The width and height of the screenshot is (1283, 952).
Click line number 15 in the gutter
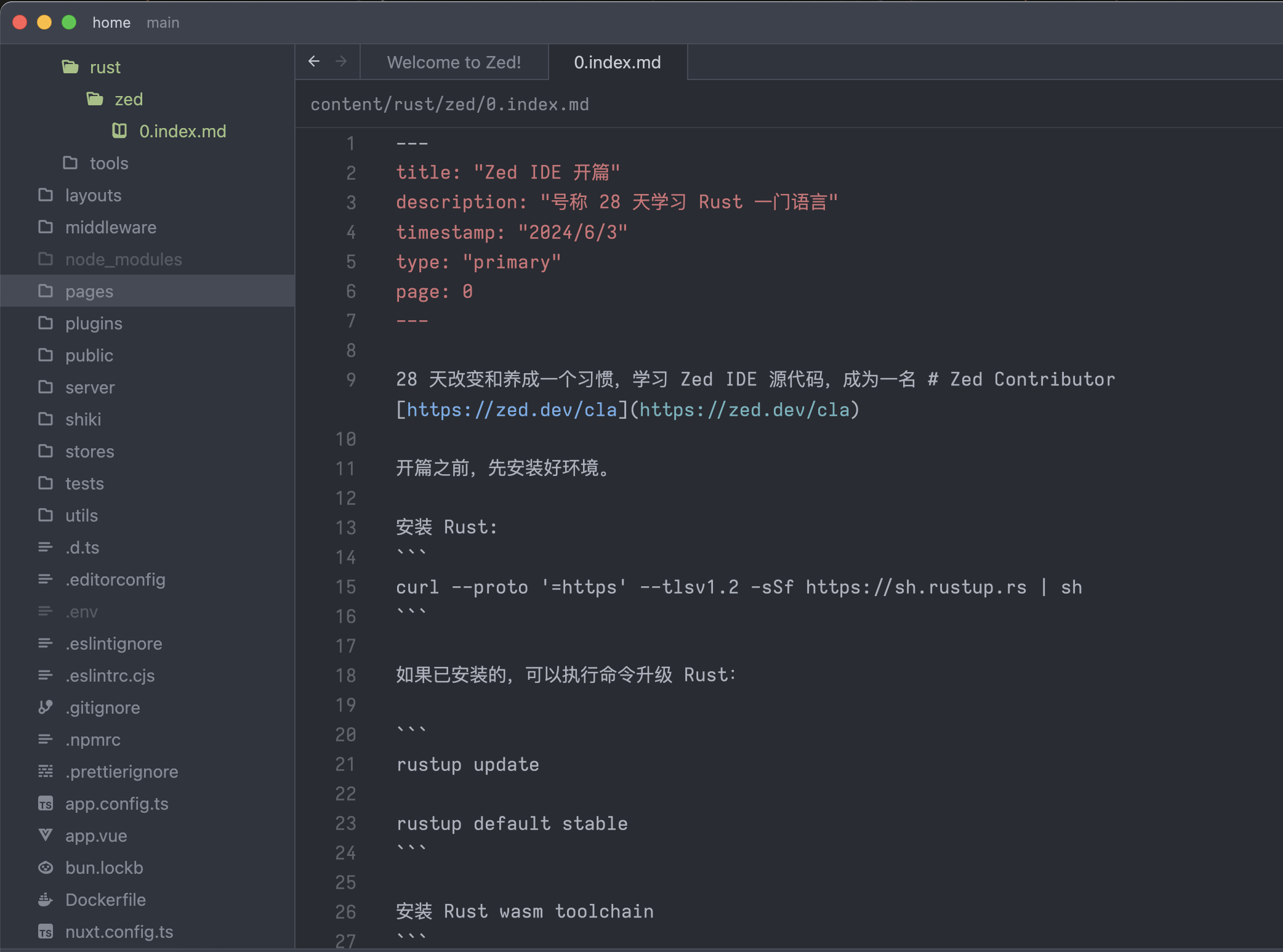346,587
